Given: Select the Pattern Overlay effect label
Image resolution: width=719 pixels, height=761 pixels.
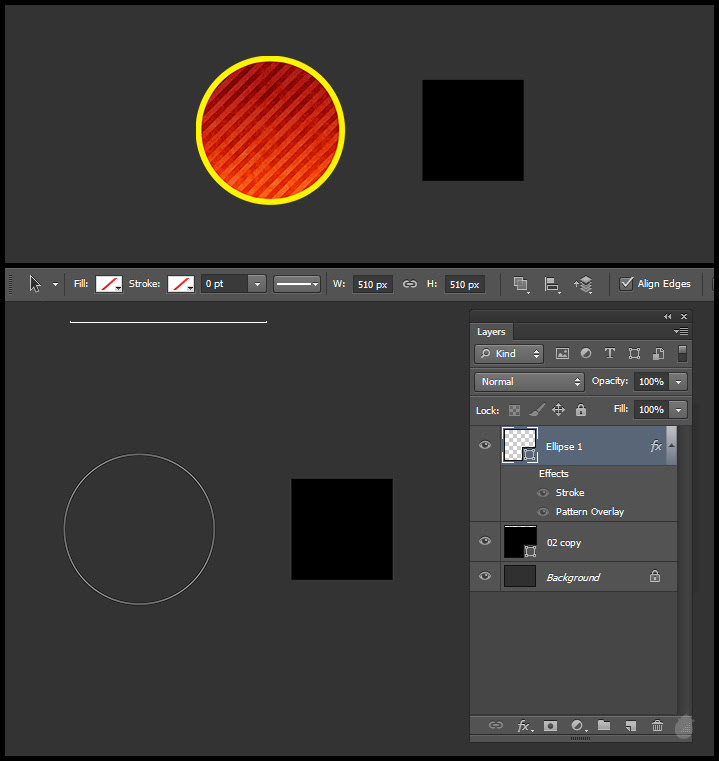Looking at the screenshot, I should pyautogui.click(x=590, y=512).
